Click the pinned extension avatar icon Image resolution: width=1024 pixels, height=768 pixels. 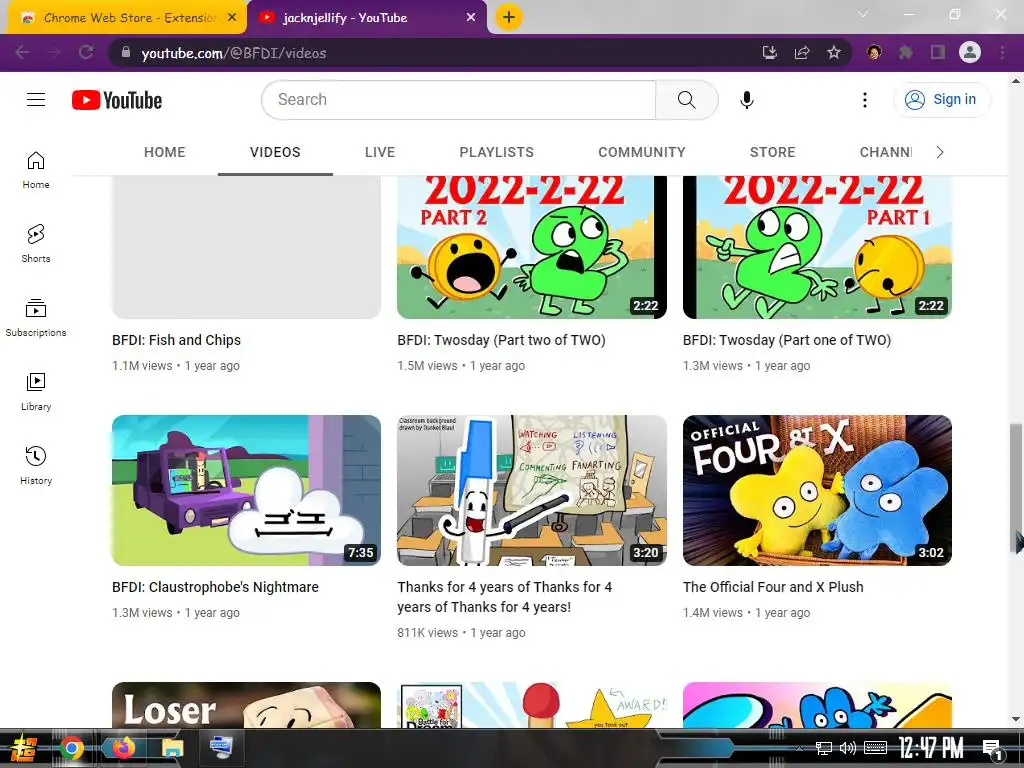(x=874, y=52)
